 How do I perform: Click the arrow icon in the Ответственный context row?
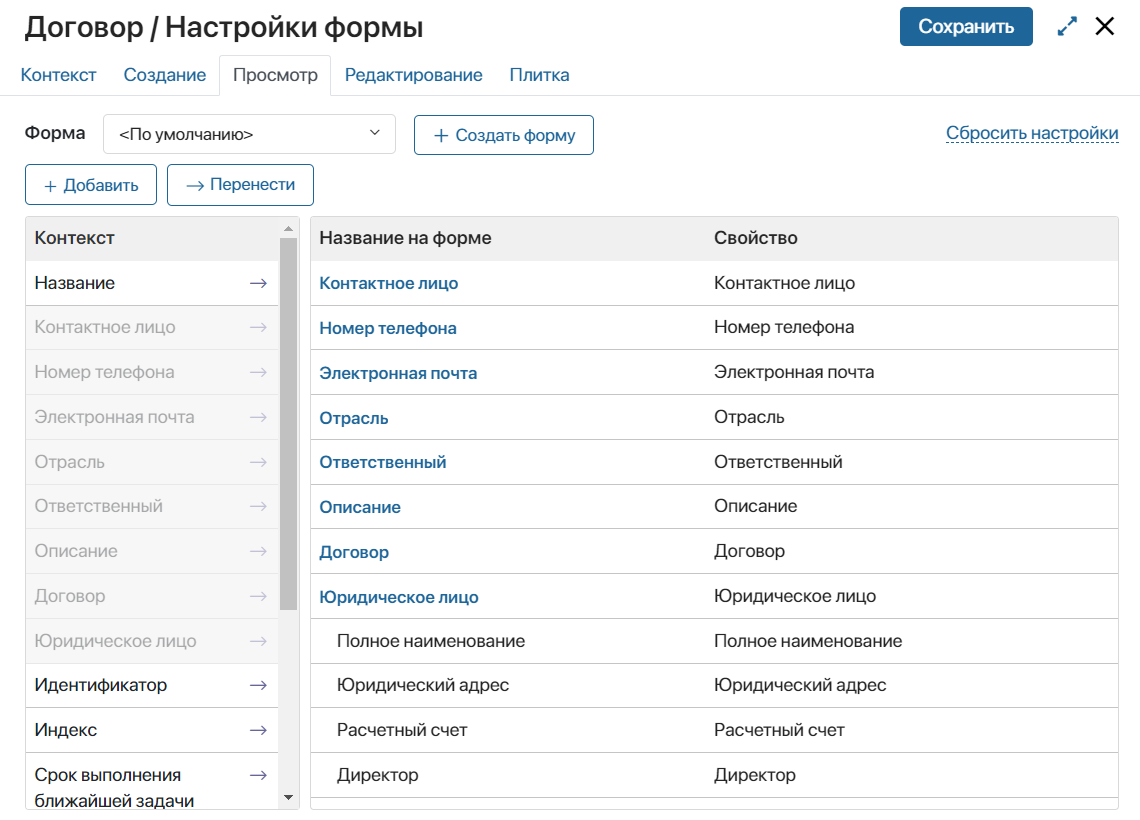pyautogui.click(x=258, y=506)
